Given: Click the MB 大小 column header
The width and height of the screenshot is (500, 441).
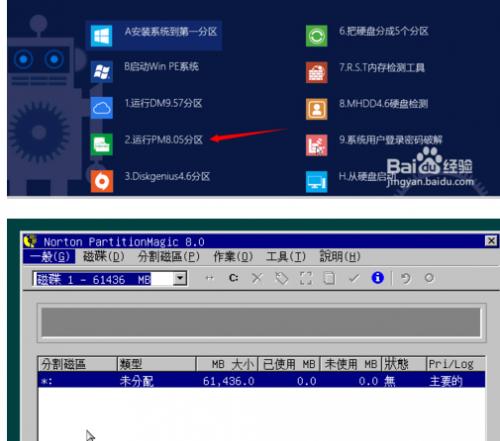Looking at the screenshot, I should click(x=227, y=364).
